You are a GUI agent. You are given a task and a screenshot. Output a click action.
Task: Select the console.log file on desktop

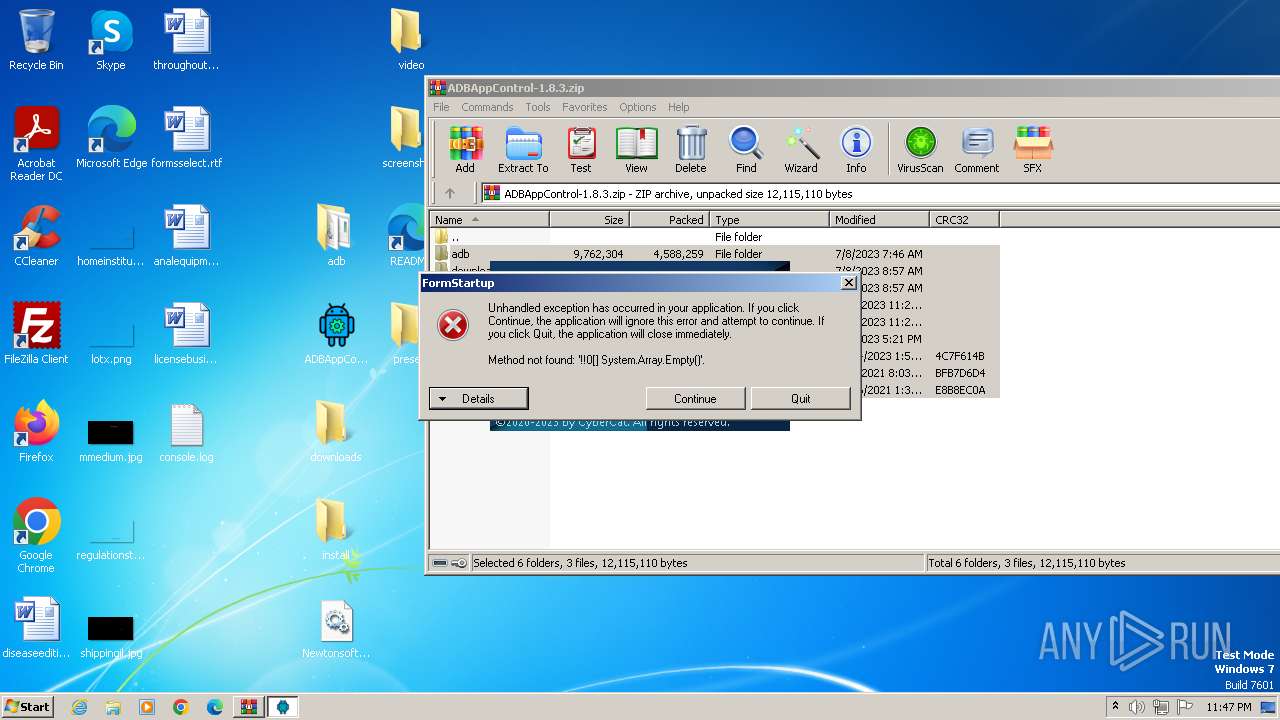tap(186, 432)
